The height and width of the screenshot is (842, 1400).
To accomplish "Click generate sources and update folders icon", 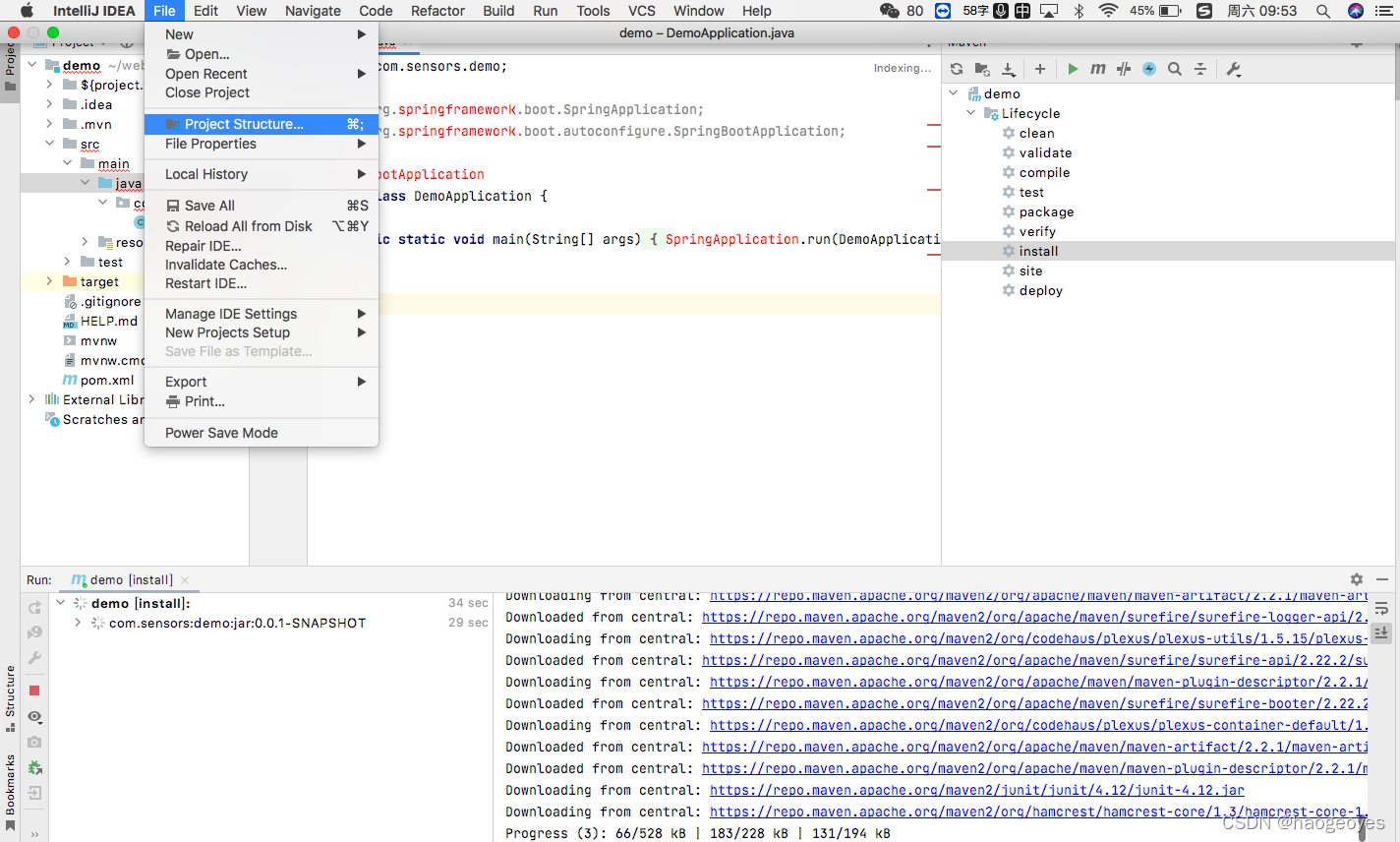I will [982, 69].
